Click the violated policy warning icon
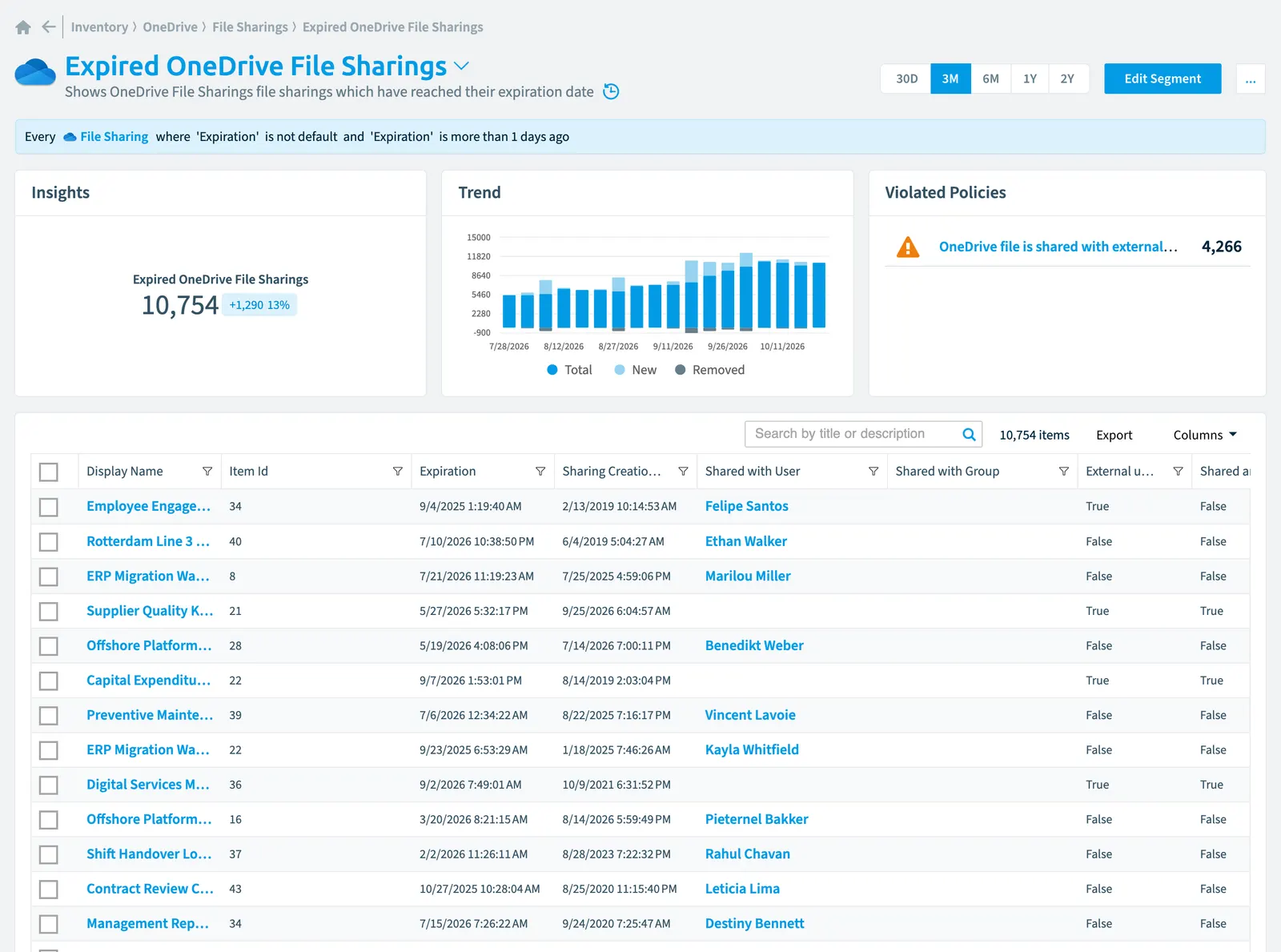This screenshot has height=952, width=1281. click(908, 247)
